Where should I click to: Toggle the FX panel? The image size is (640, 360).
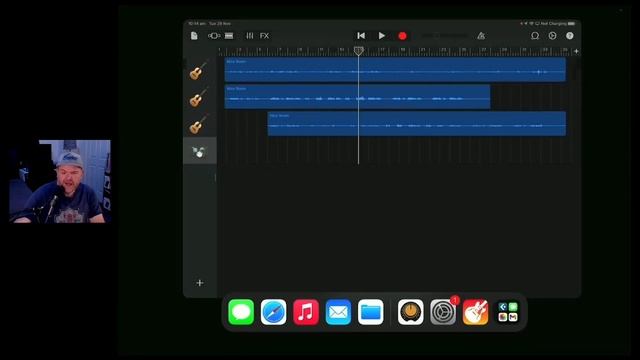[x=264, y=36]
